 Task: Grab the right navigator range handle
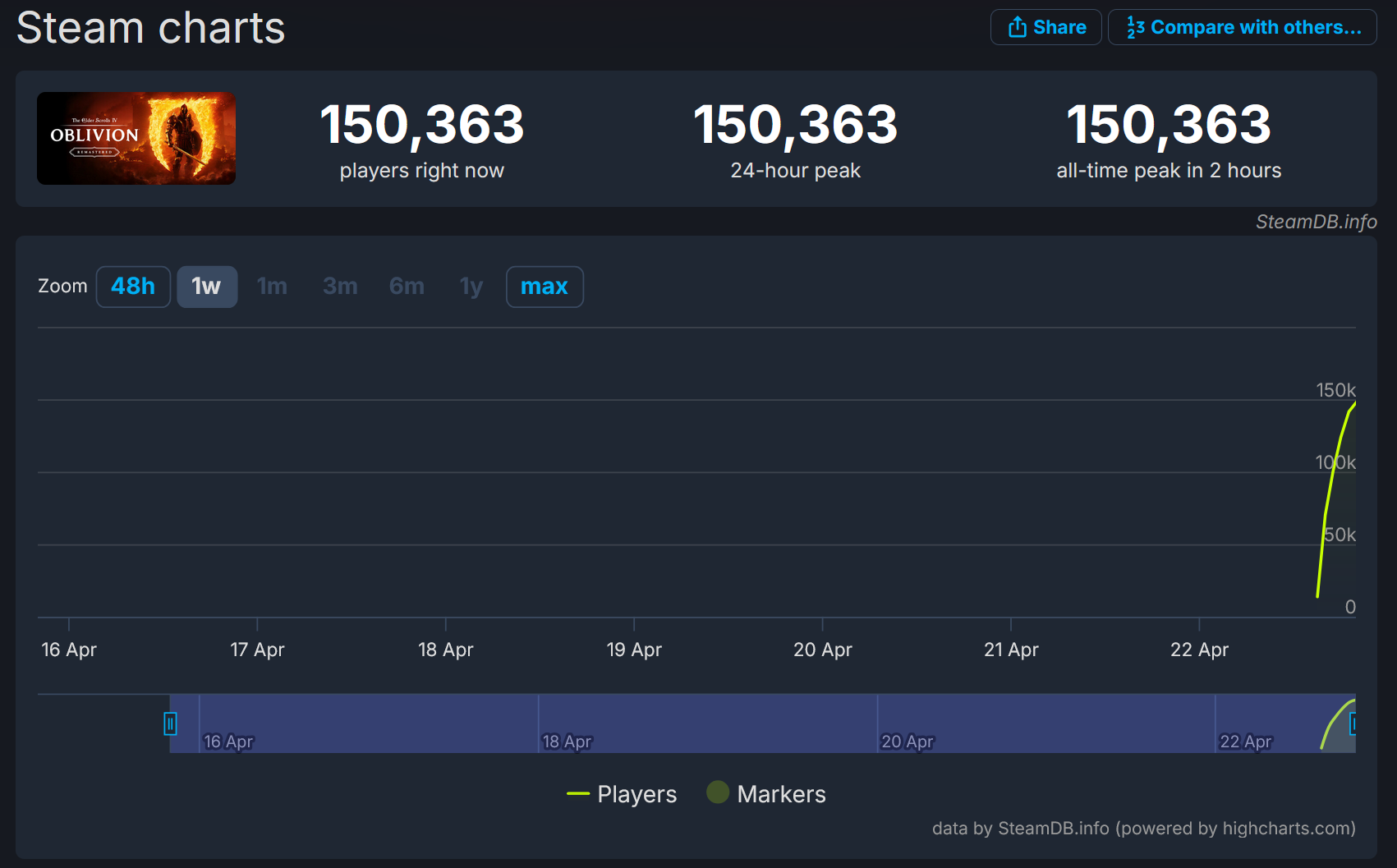click(1353, 723)
